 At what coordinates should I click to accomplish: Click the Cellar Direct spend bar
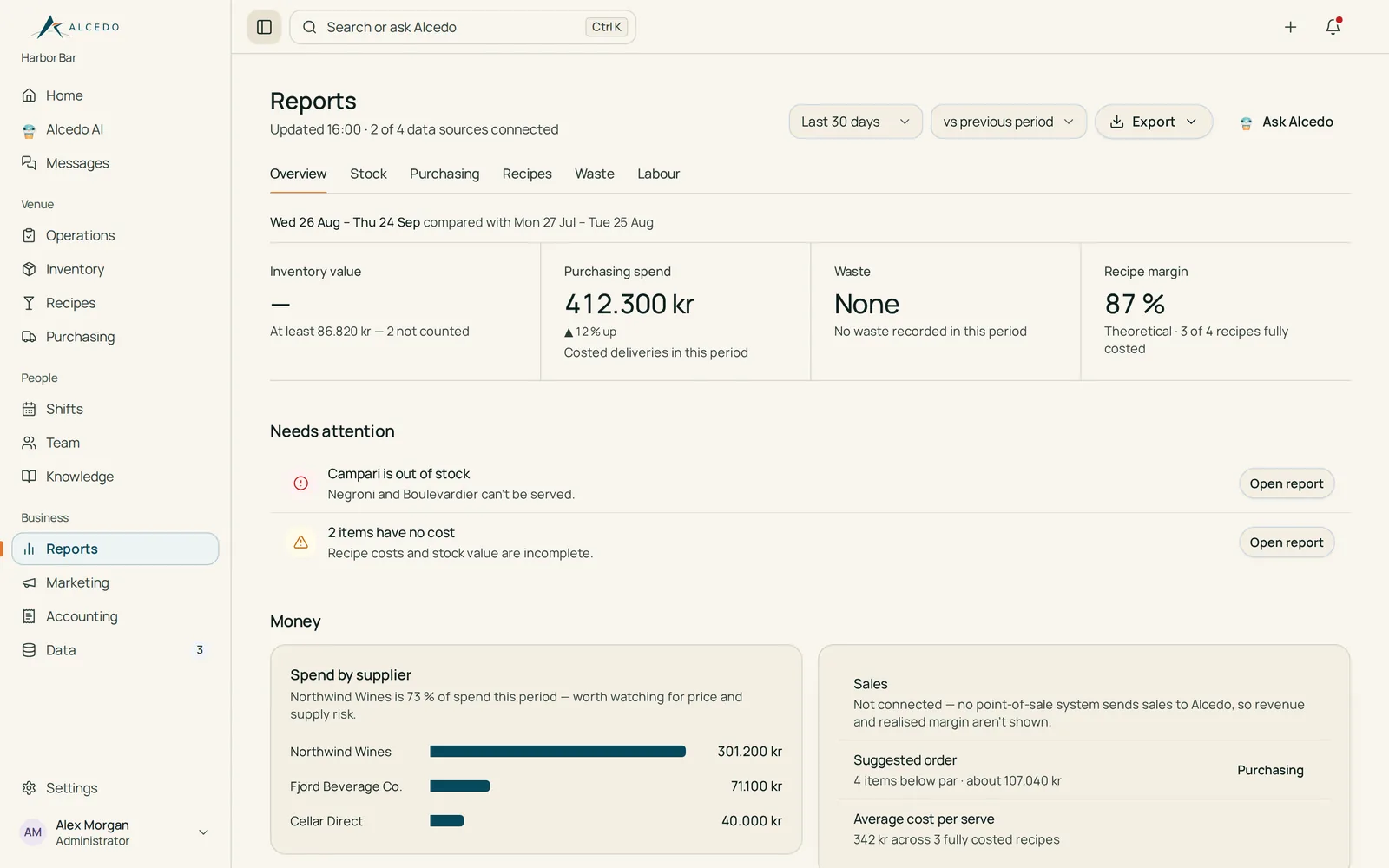(447, 821)
